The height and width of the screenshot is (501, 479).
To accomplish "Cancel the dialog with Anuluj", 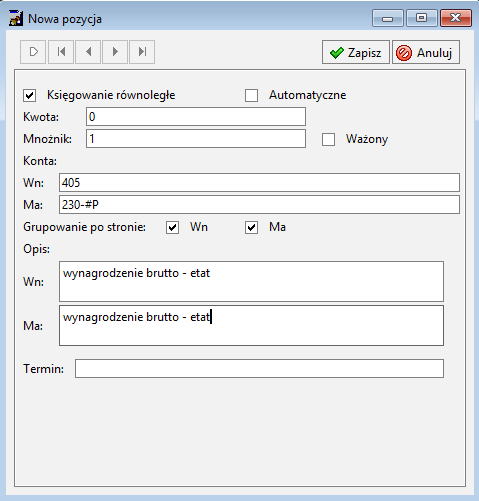I will [426, 52].
